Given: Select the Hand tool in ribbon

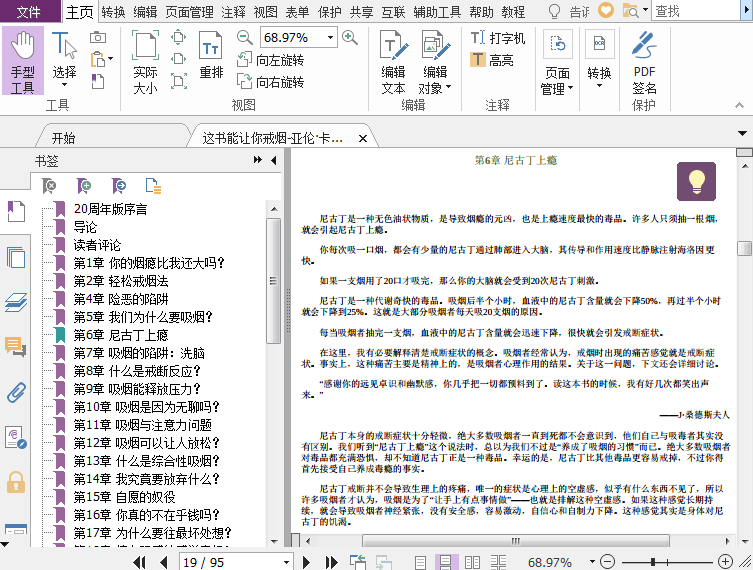Looking at the screenshot, I should tap(22, 61).
